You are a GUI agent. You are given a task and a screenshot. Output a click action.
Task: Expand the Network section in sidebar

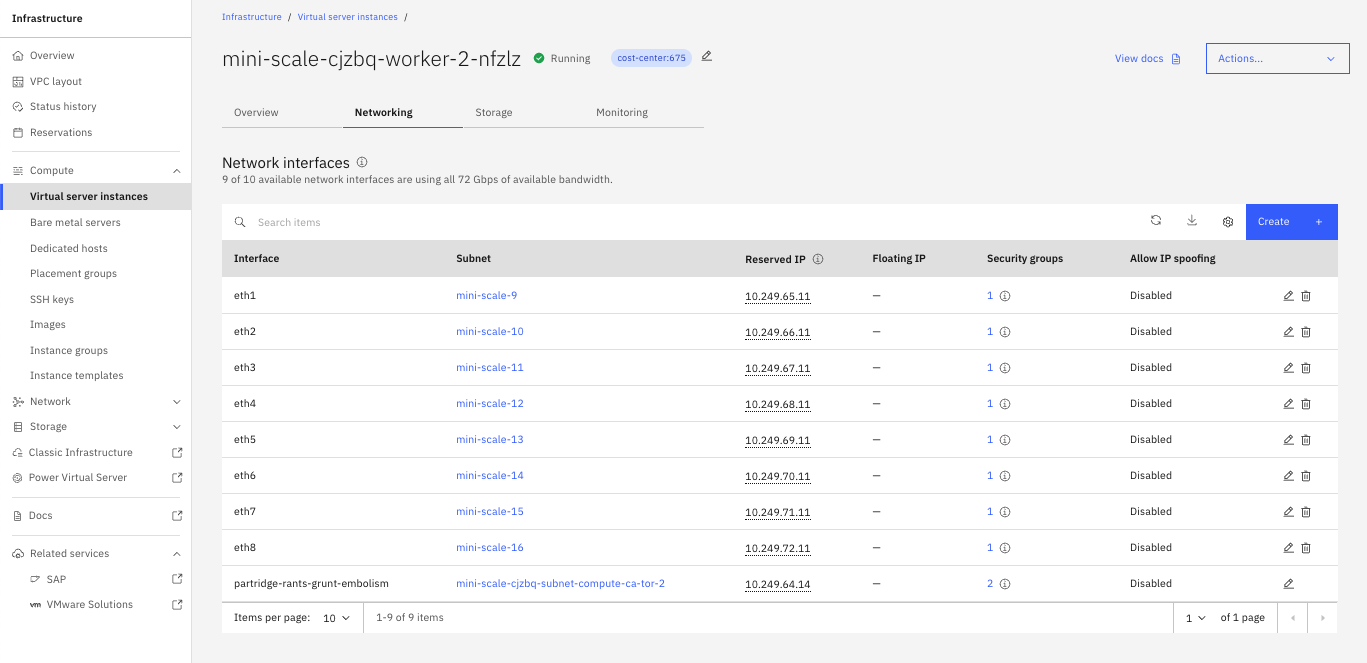(177, 402)
